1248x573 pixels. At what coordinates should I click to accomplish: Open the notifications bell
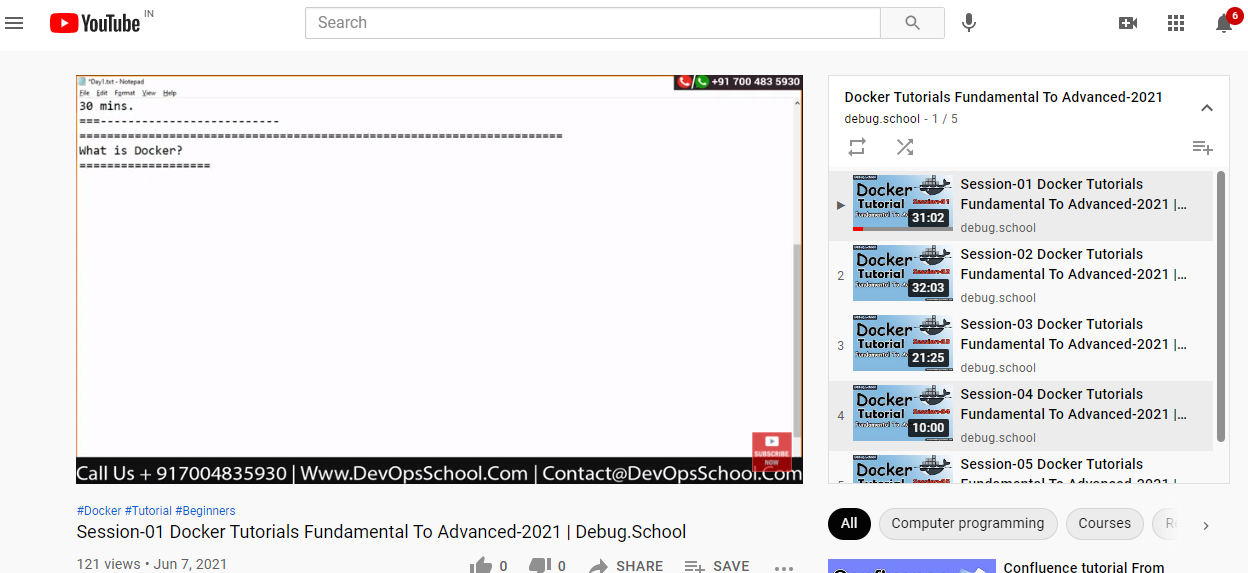1223,23
